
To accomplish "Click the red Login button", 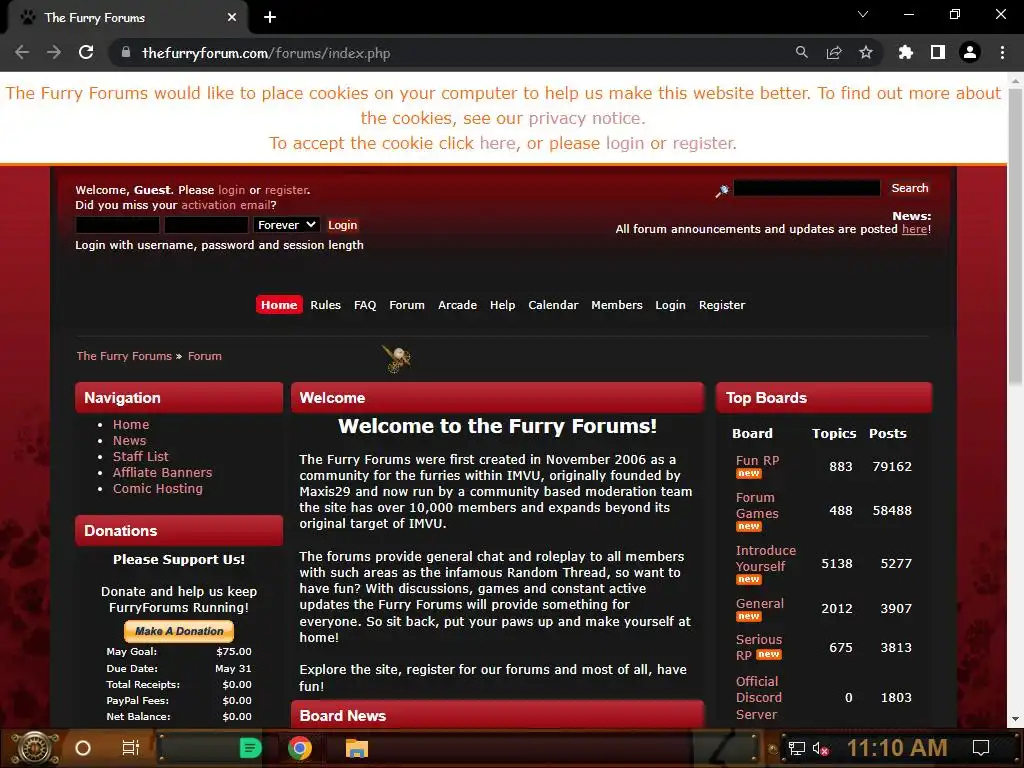I will tap(342, 225).
